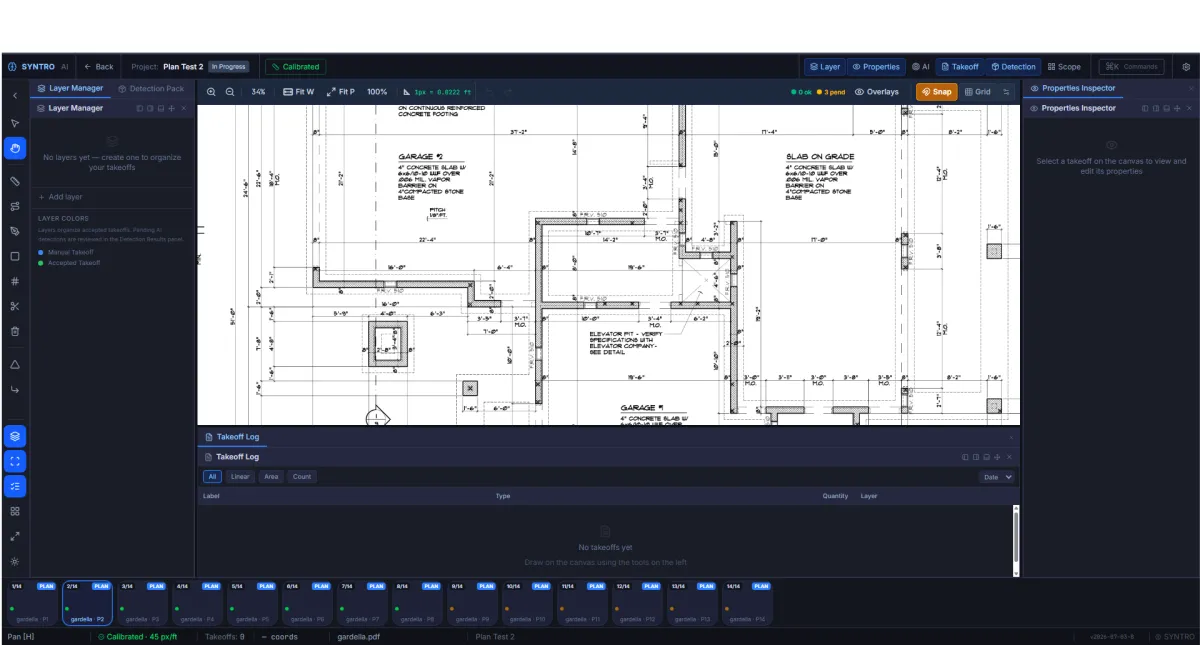Select the Takeoff Log tab
The height and width of the screenshot is (645, 1200).
click(x=231, y=437)
